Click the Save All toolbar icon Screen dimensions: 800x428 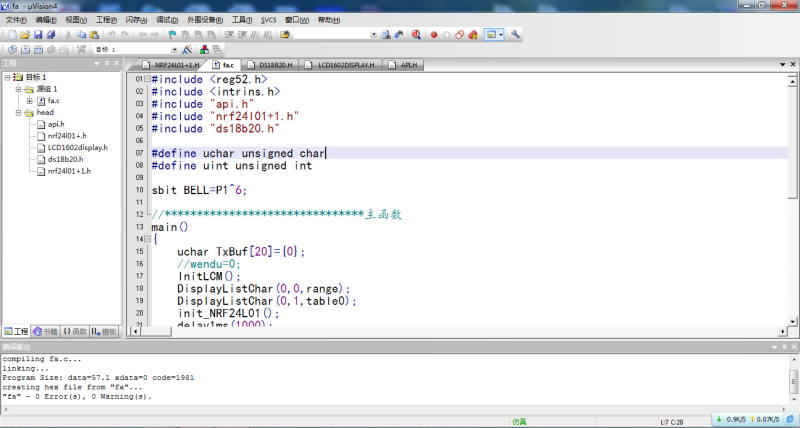pyautogui.click(x=50, y=35)
